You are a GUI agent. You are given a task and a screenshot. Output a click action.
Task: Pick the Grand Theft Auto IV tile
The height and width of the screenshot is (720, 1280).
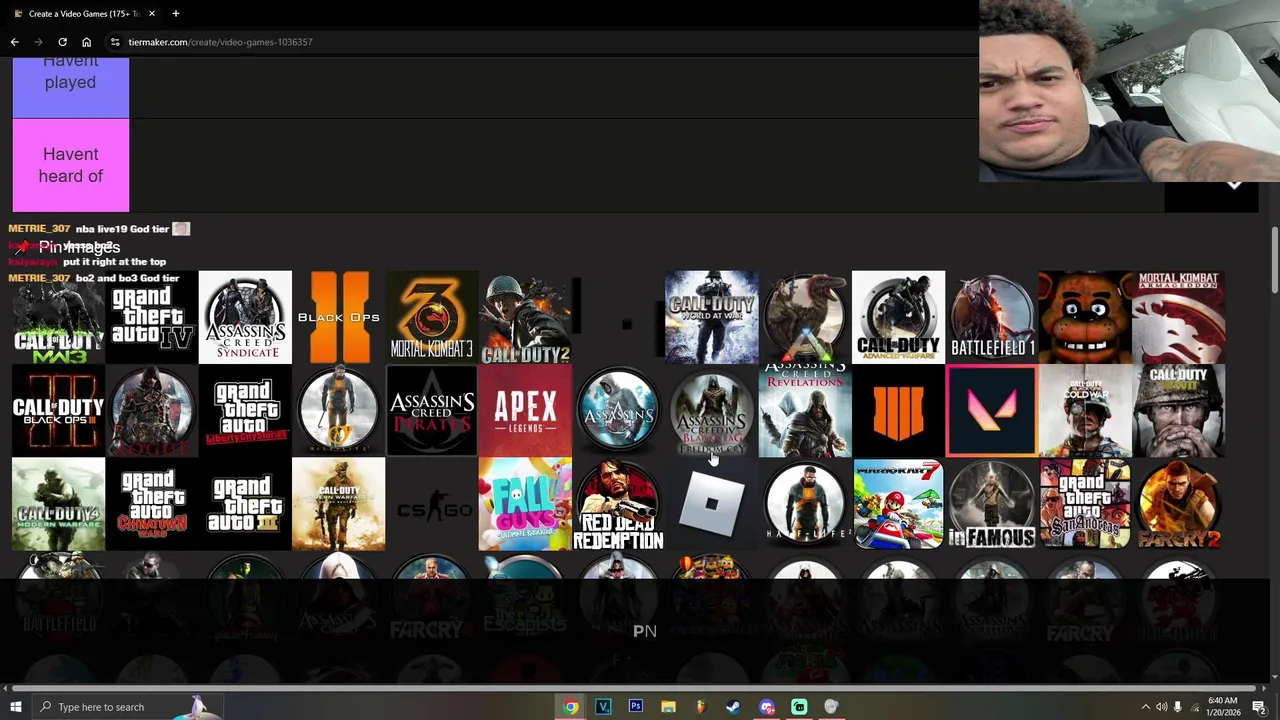coord(152,317)
